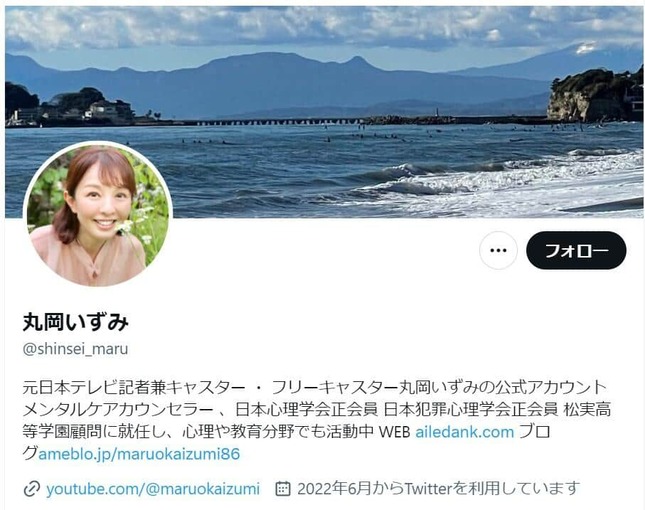Open the three-dot more options menu
This screenshot has height=510, width=645.
[x=498, y=250]
